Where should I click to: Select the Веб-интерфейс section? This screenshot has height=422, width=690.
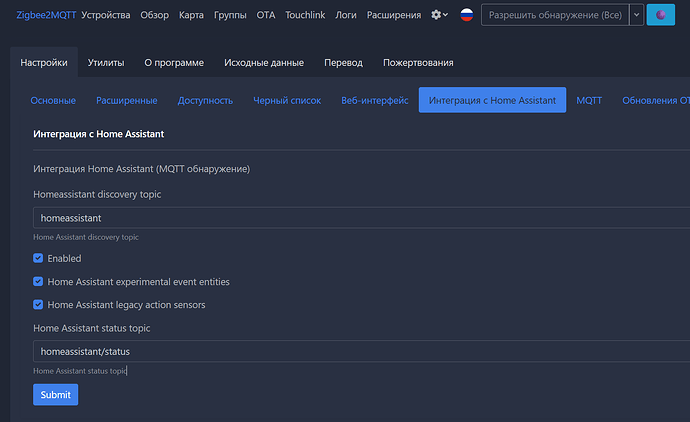point(374,100)
